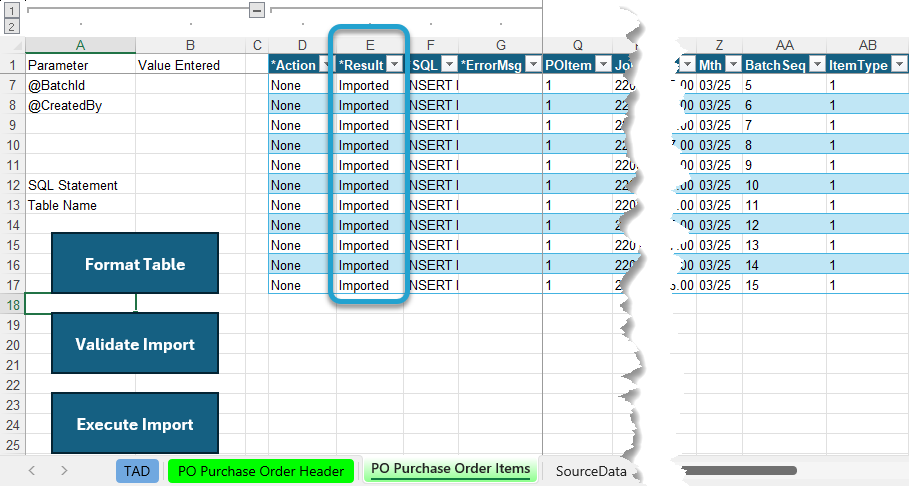Go to next sheet with right arrow
Viewport: 909px width, 486px height.
pyautogui.click(x=64, y=470)
